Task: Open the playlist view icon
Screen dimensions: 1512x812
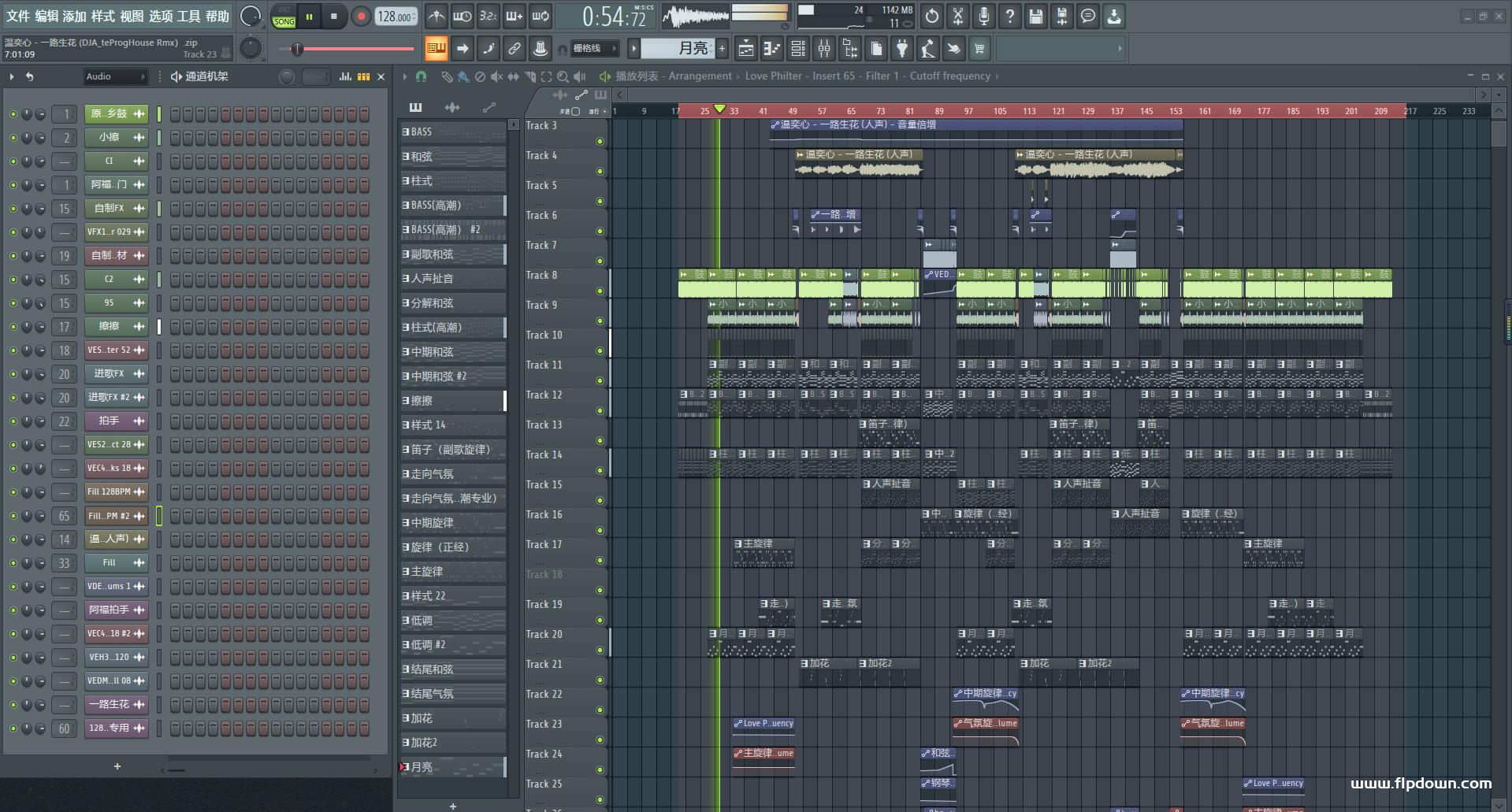Action: click(x=746, y=49)
